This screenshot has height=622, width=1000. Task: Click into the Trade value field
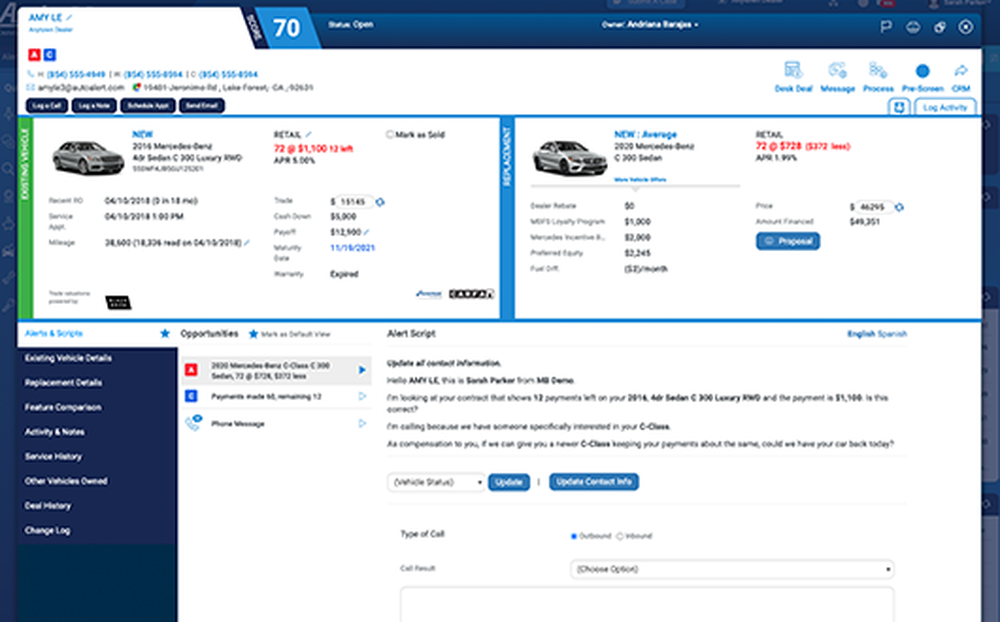[x=353, y=202]
